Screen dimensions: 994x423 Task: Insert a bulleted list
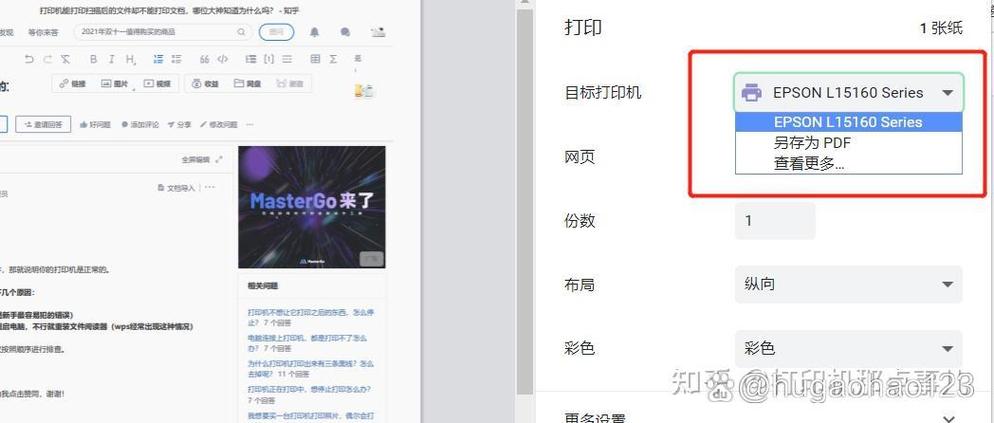tap(176, 59)
